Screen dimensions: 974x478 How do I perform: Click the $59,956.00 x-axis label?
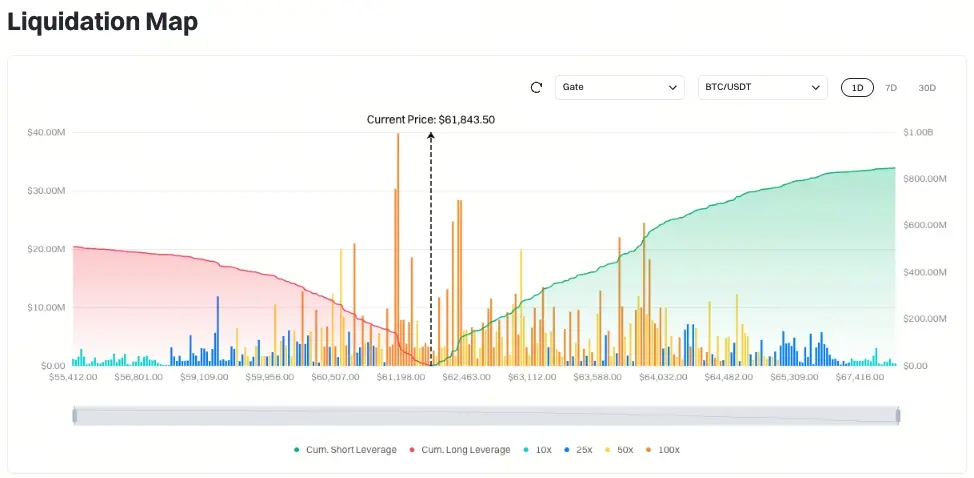point(270,377)
